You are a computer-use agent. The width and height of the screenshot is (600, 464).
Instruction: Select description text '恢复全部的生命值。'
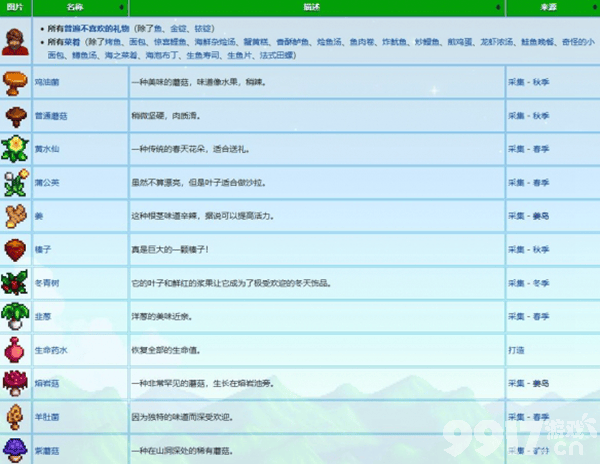coord(166,350)
